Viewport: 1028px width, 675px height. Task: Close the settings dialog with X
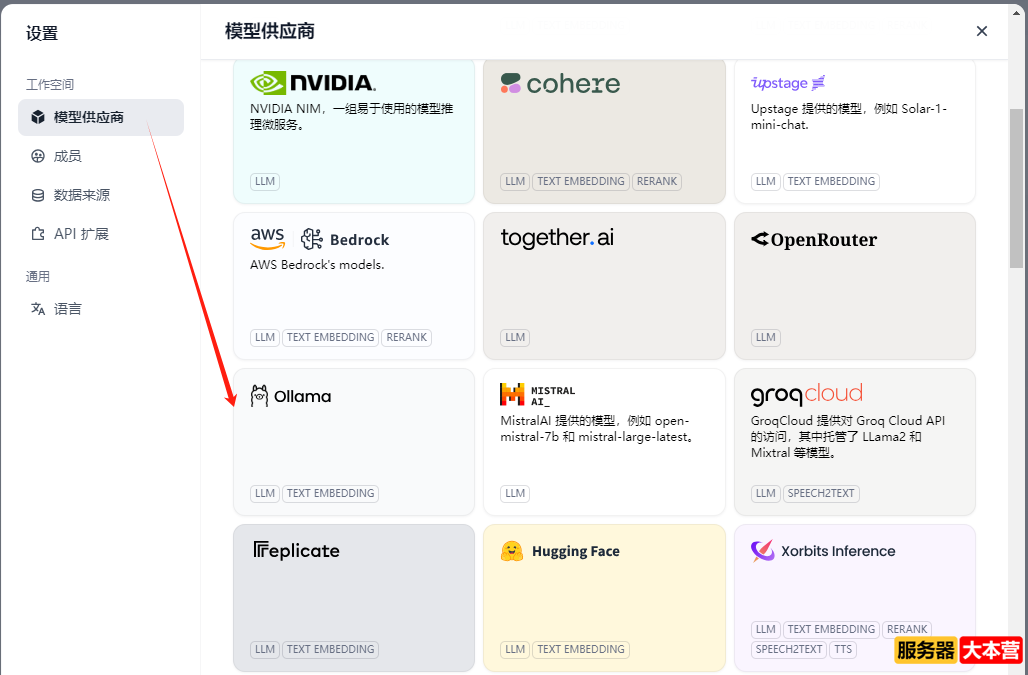click(x=982, y=31)
